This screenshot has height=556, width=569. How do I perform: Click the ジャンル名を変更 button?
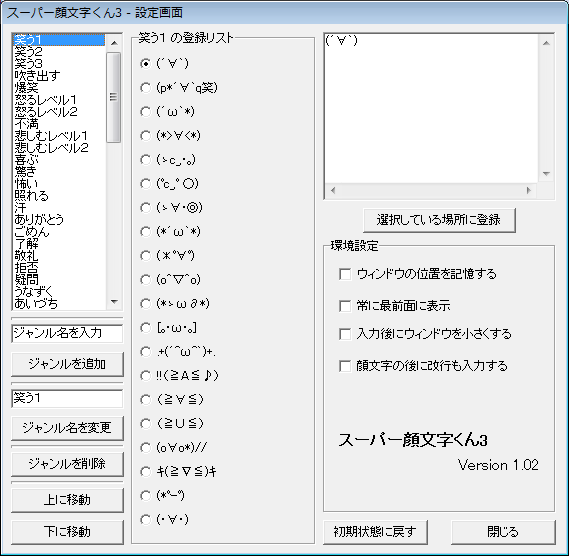click(67, 428)
